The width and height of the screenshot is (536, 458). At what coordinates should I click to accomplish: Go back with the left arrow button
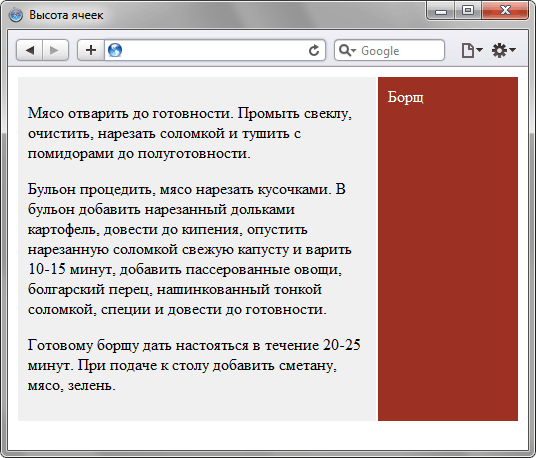(x=29, y=50)
